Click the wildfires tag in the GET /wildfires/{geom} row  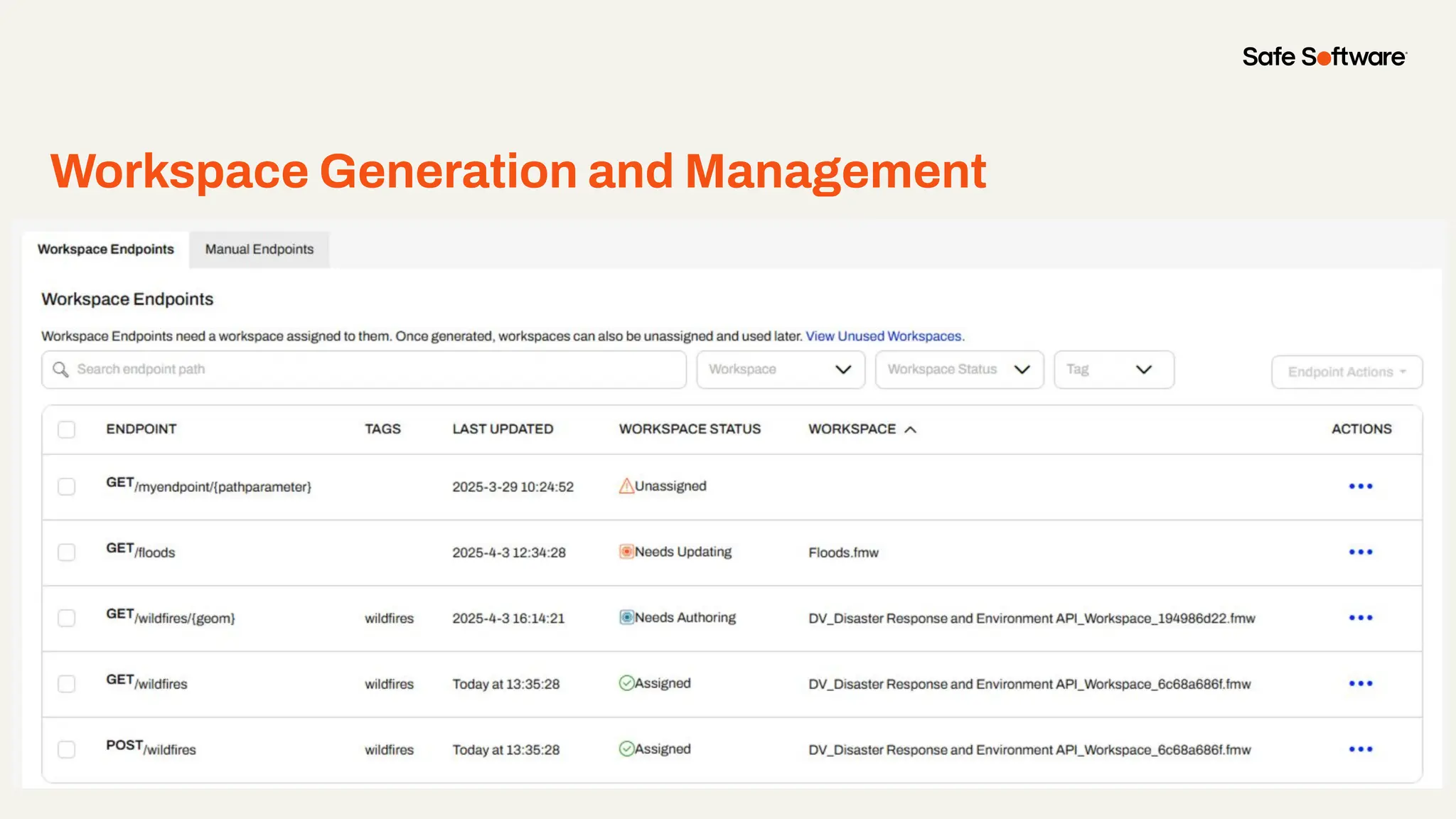tap(389, 619)
